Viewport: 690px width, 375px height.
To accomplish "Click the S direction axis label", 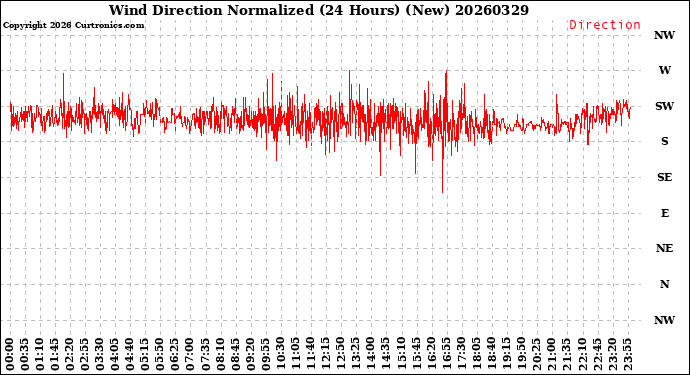I will (x=664, y=141).
